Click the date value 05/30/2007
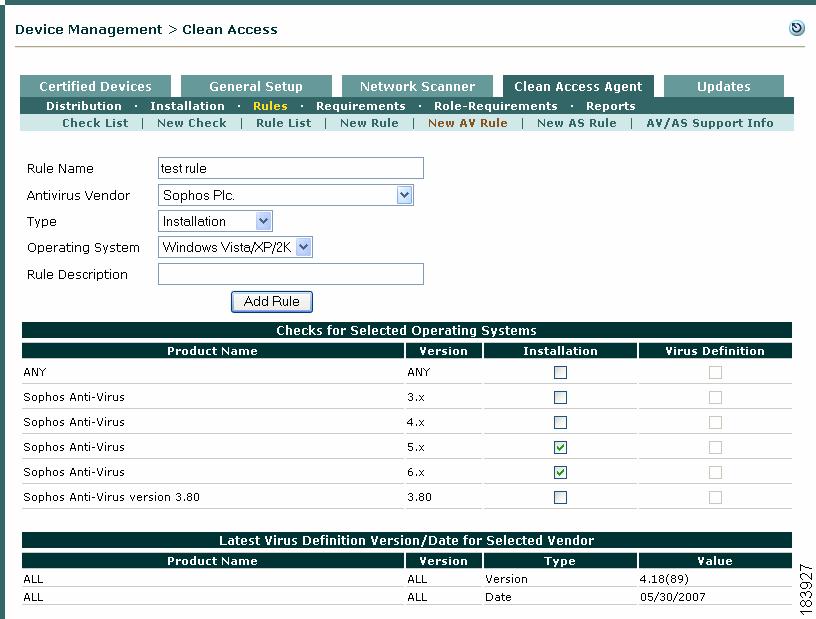The image size is (816, 619). click(673, 597)
